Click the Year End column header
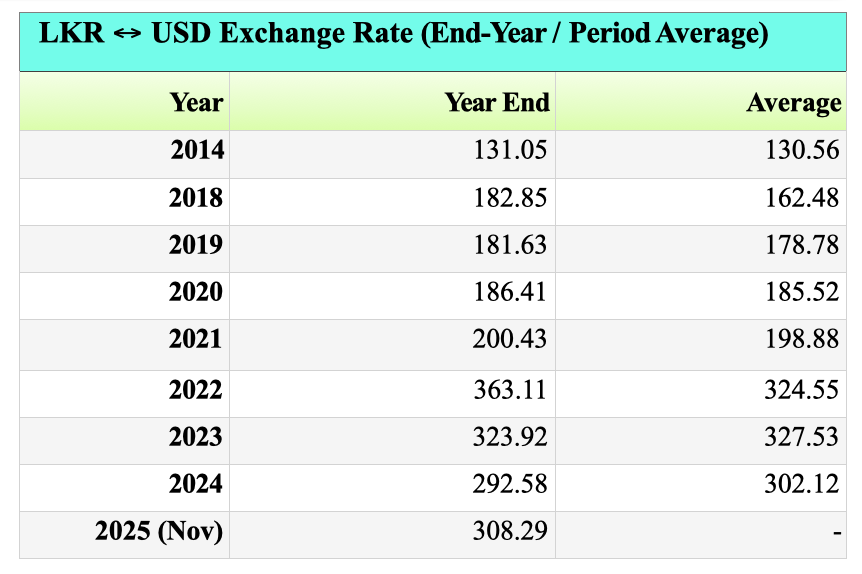The image size is (862, 574). 497,103
